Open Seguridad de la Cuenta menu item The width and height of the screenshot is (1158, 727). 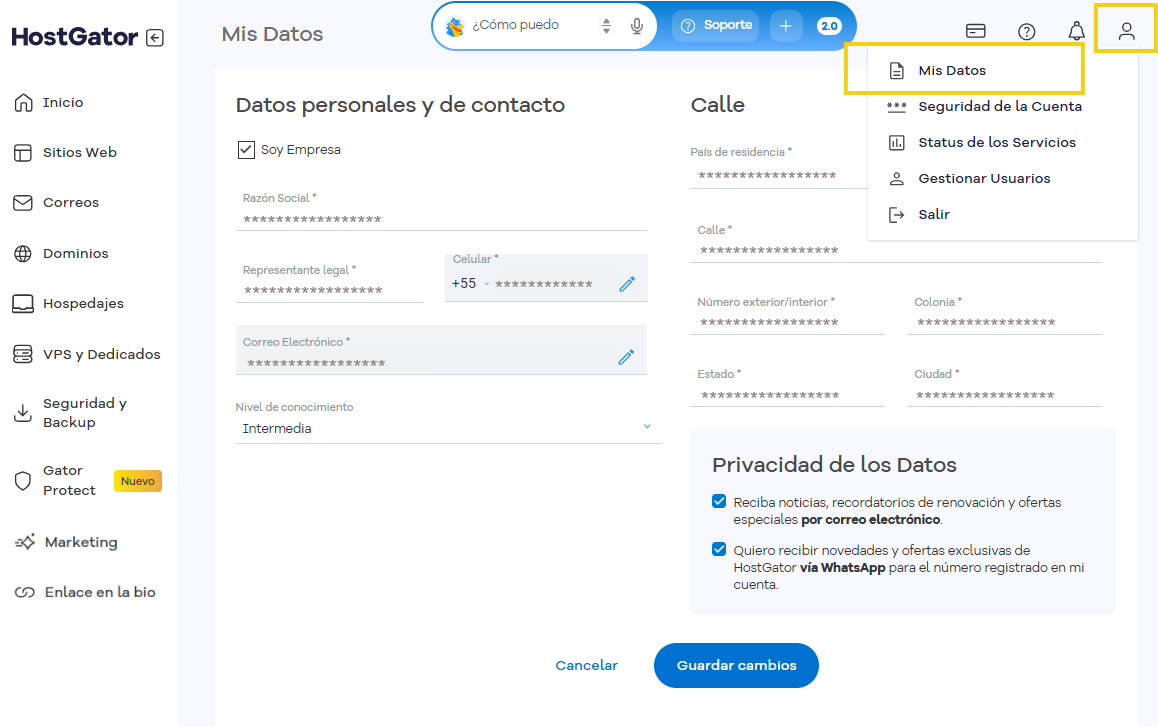pyautogui.click(x=1000, y=106)
